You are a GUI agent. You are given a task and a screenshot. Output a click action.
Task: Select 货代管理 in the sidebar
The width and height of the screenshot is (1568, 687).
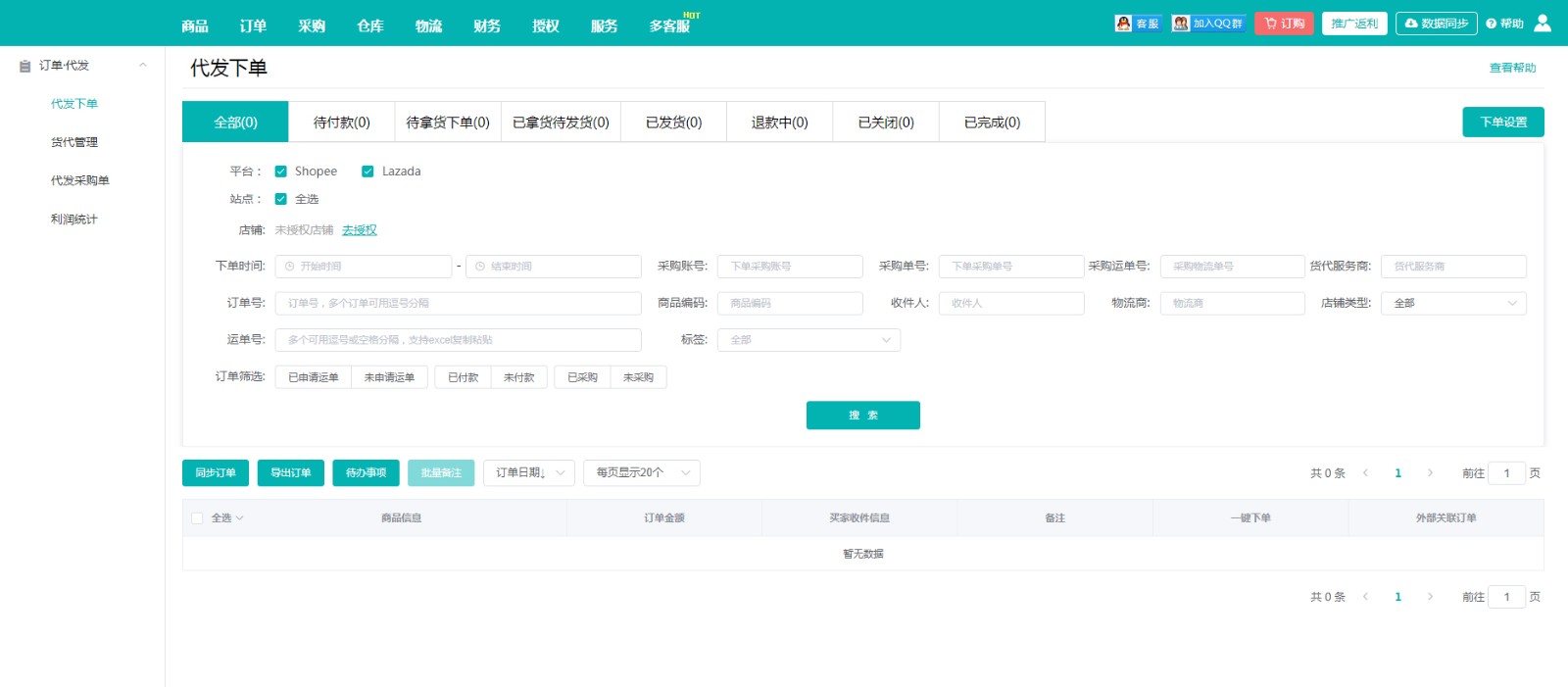(x=74, y=142)
